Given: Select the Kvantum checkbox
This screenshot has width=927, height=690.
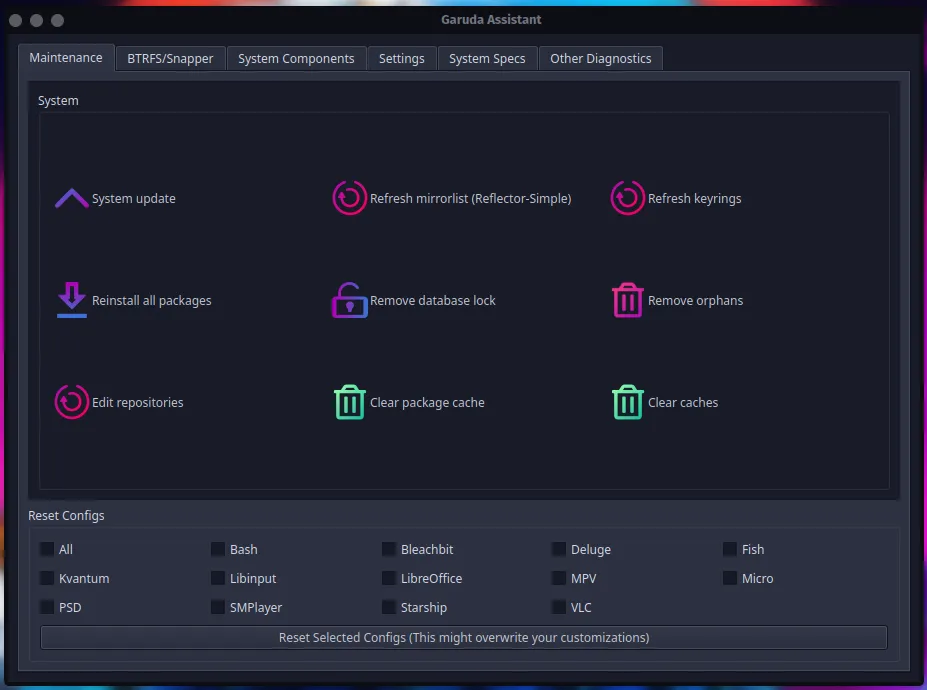Looking at the screenshot, I should click(45, 578).
